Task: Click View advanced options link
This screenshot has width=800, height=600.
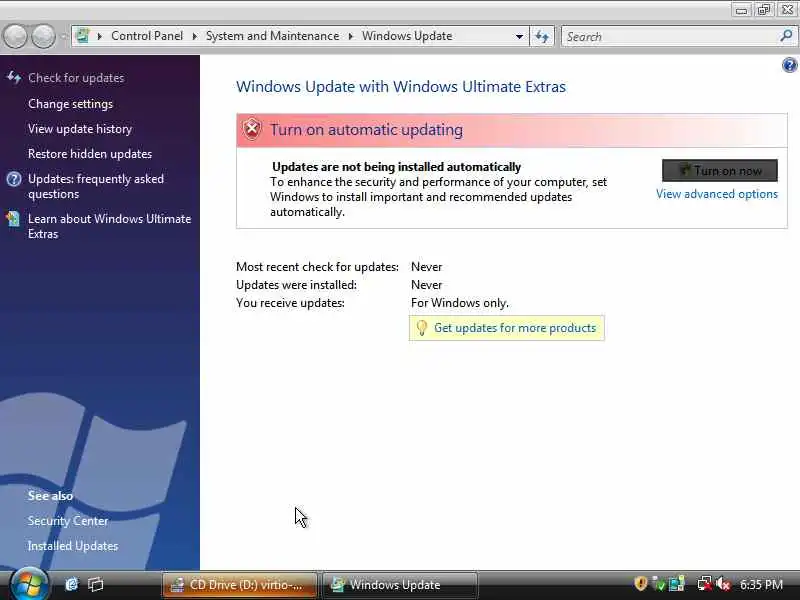Action: (717, 194)
